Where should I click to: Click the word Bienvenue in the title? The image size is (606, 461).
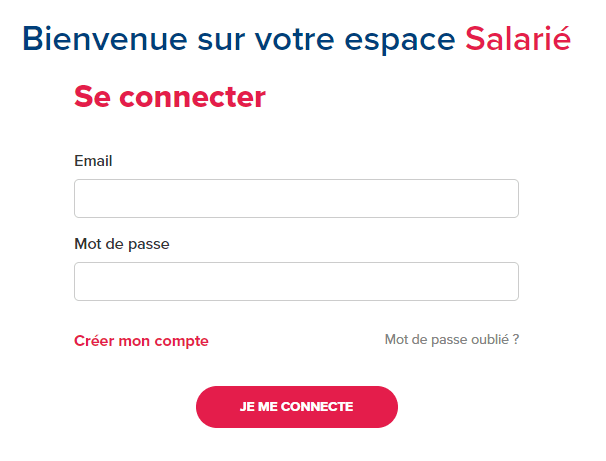pyautogui.click(x=104, y=38)
